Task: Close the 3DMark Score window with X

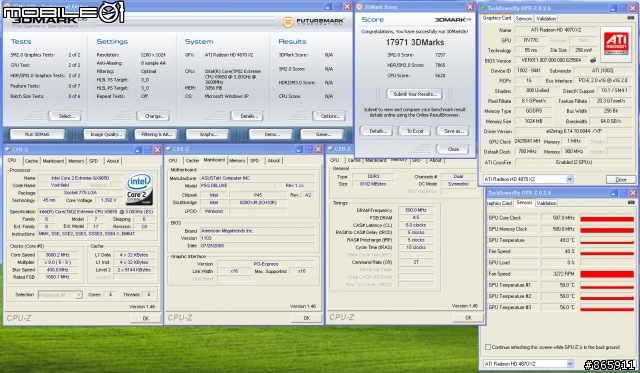Action: pos(470,7)
